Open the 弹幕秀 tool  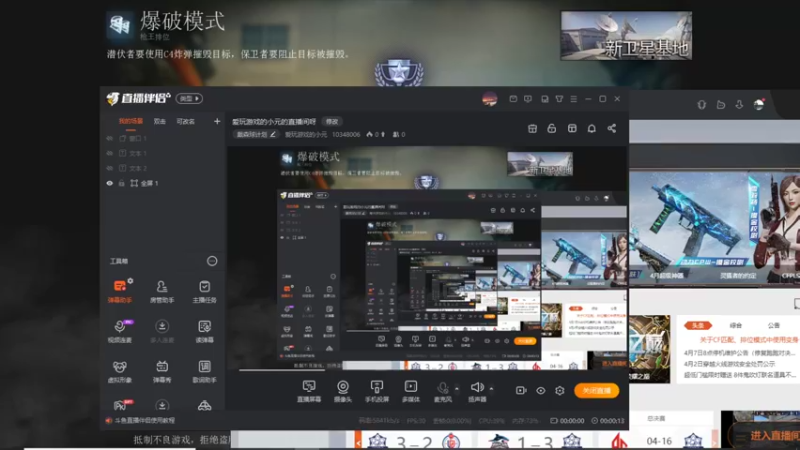click(162, 371)
